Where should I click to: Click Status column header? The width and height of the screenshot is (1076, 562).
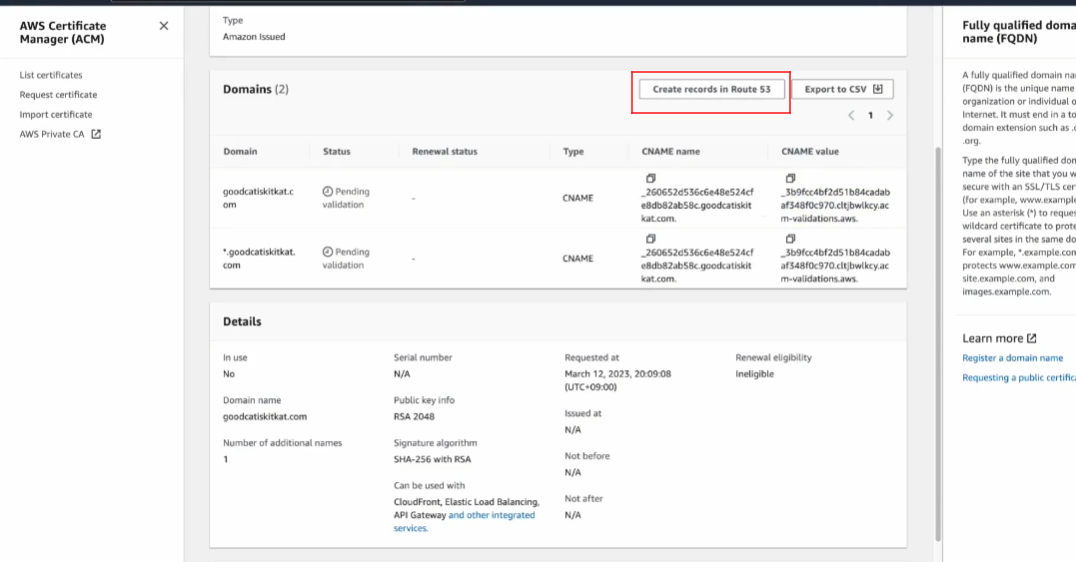coord(336,152)
